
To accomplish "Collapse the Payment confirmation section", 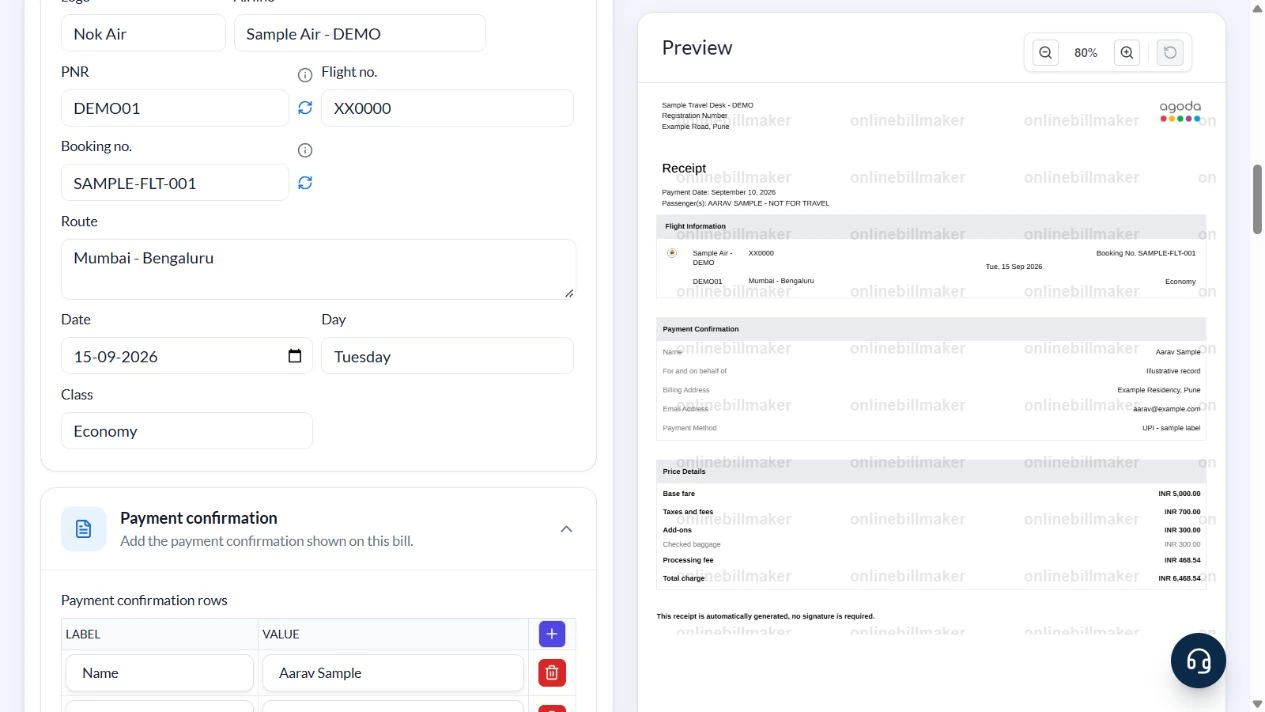I will 566,529.
